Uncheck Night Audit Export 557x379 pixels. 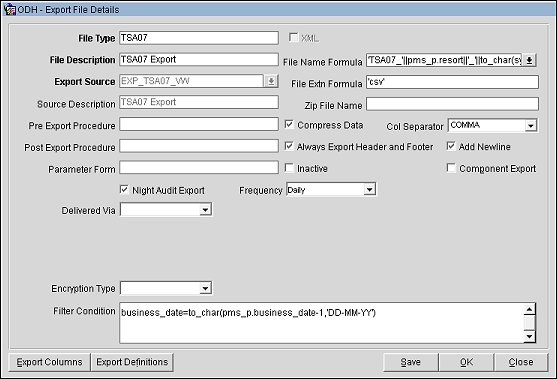click(124, 190)
